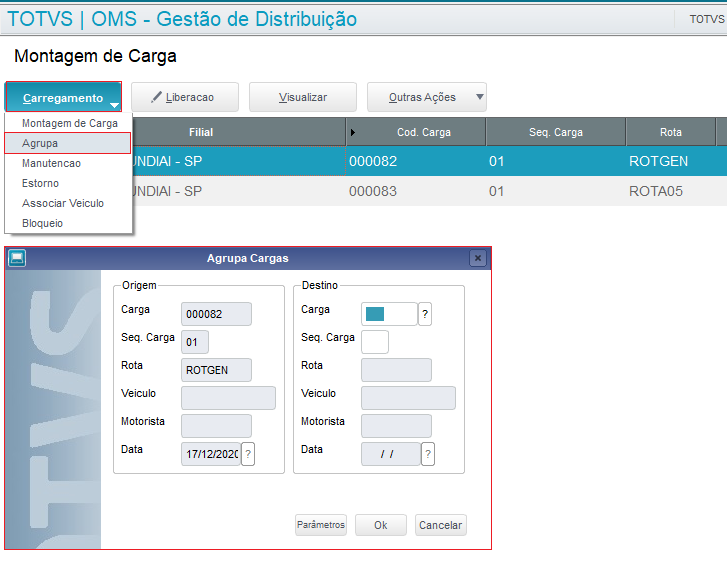Click the Liberacao button label
727x572 pixels.
pyautogui.click(x=190, y=97)
